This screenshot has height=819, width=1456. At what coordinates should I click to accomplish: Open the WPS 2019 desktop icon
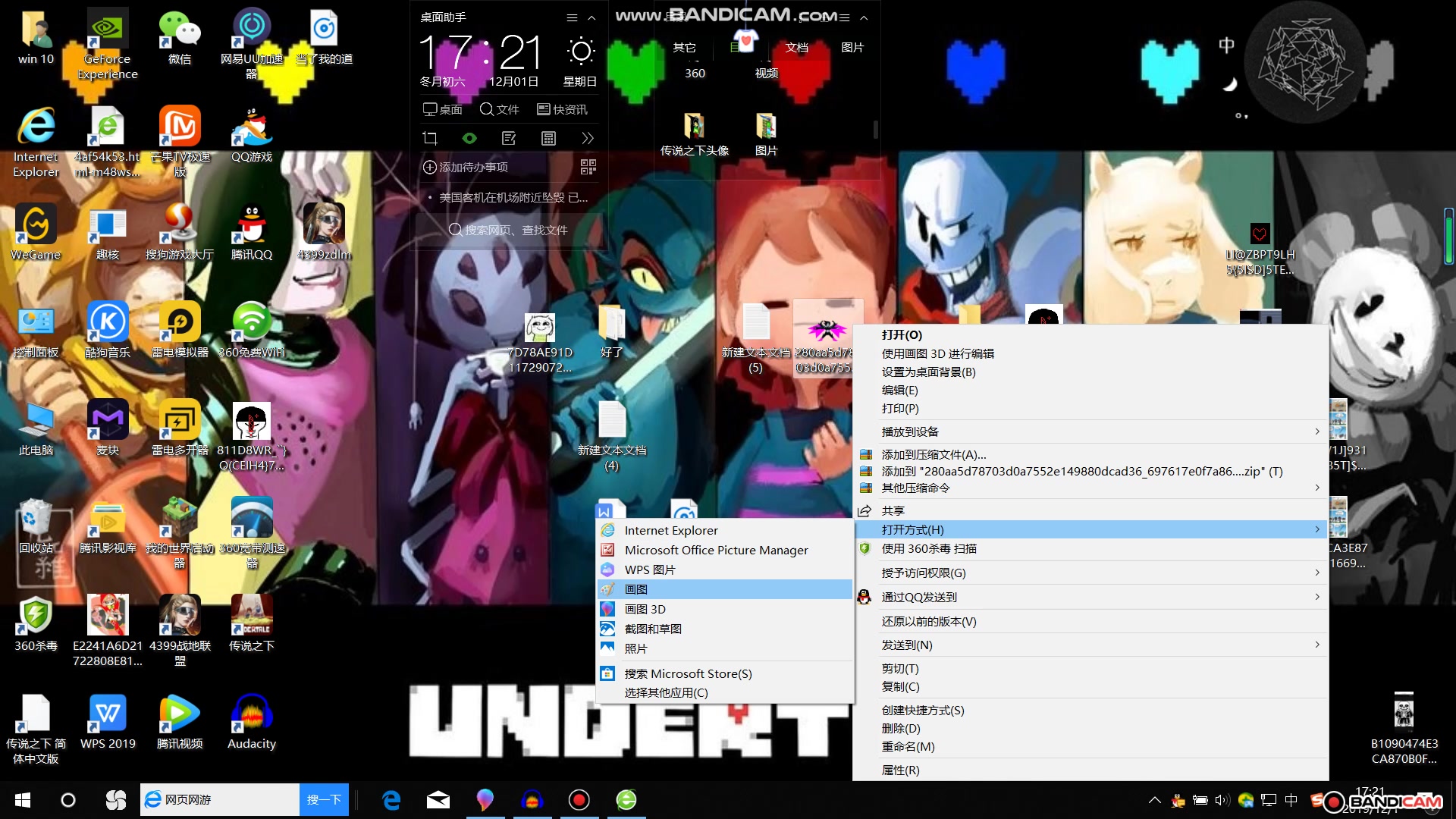(x=108, y=721)
